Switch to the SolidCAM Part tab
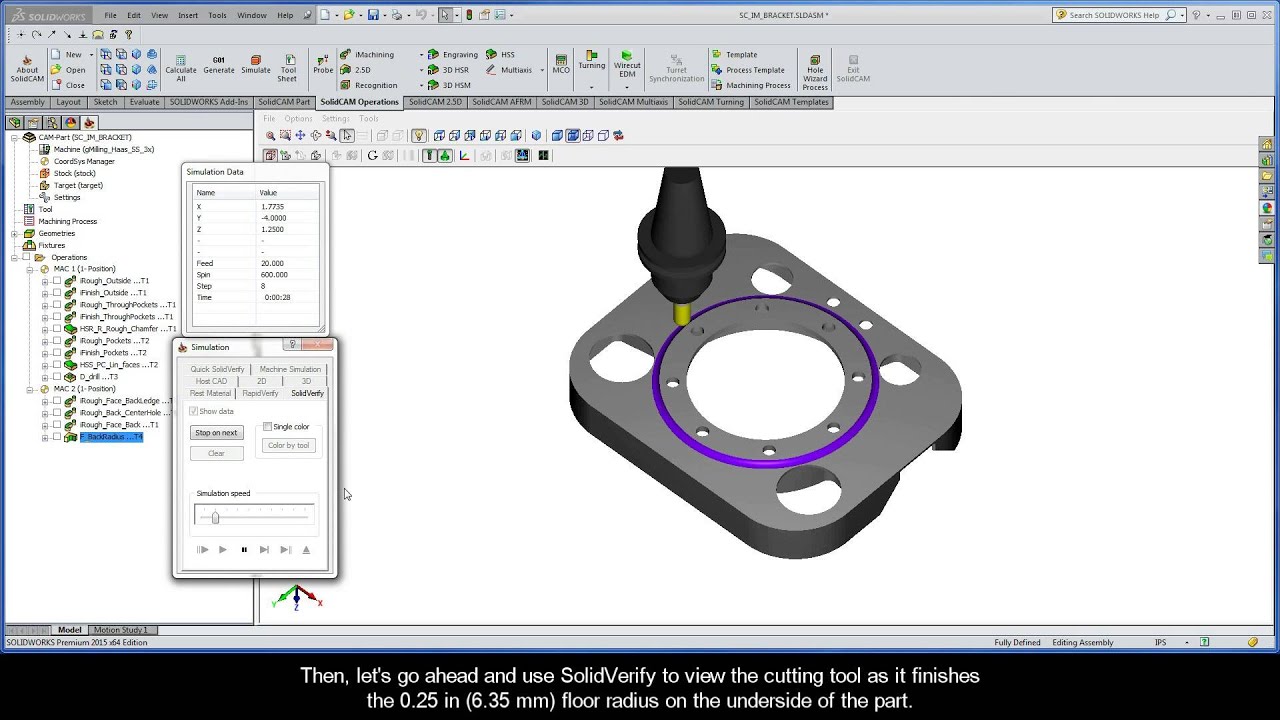This screenshot has height=720, width=1280. (285, 102)
